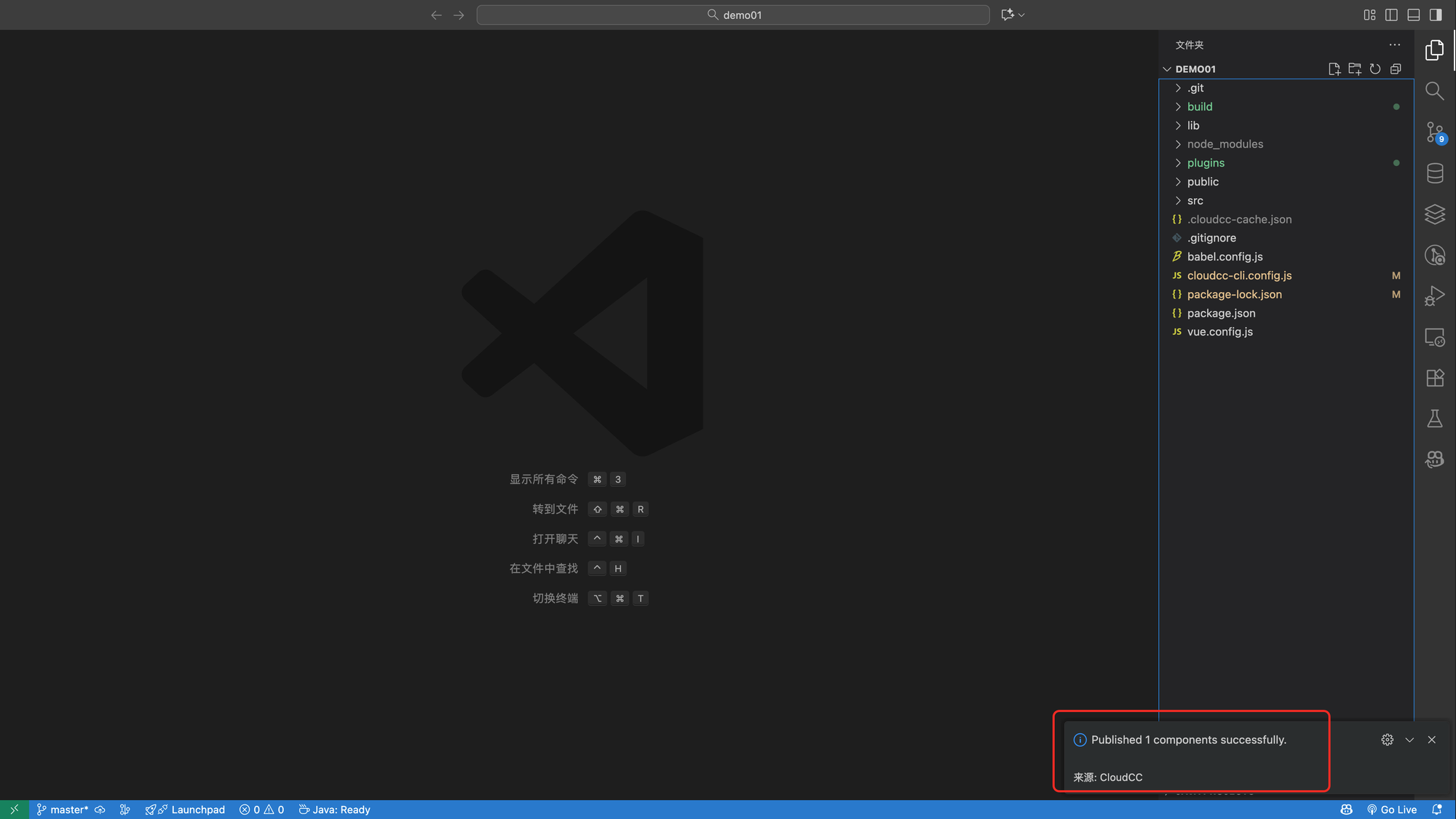Open package.json in the explorer
This screenshot has width=1456, height=819.
pos(1221,314)
